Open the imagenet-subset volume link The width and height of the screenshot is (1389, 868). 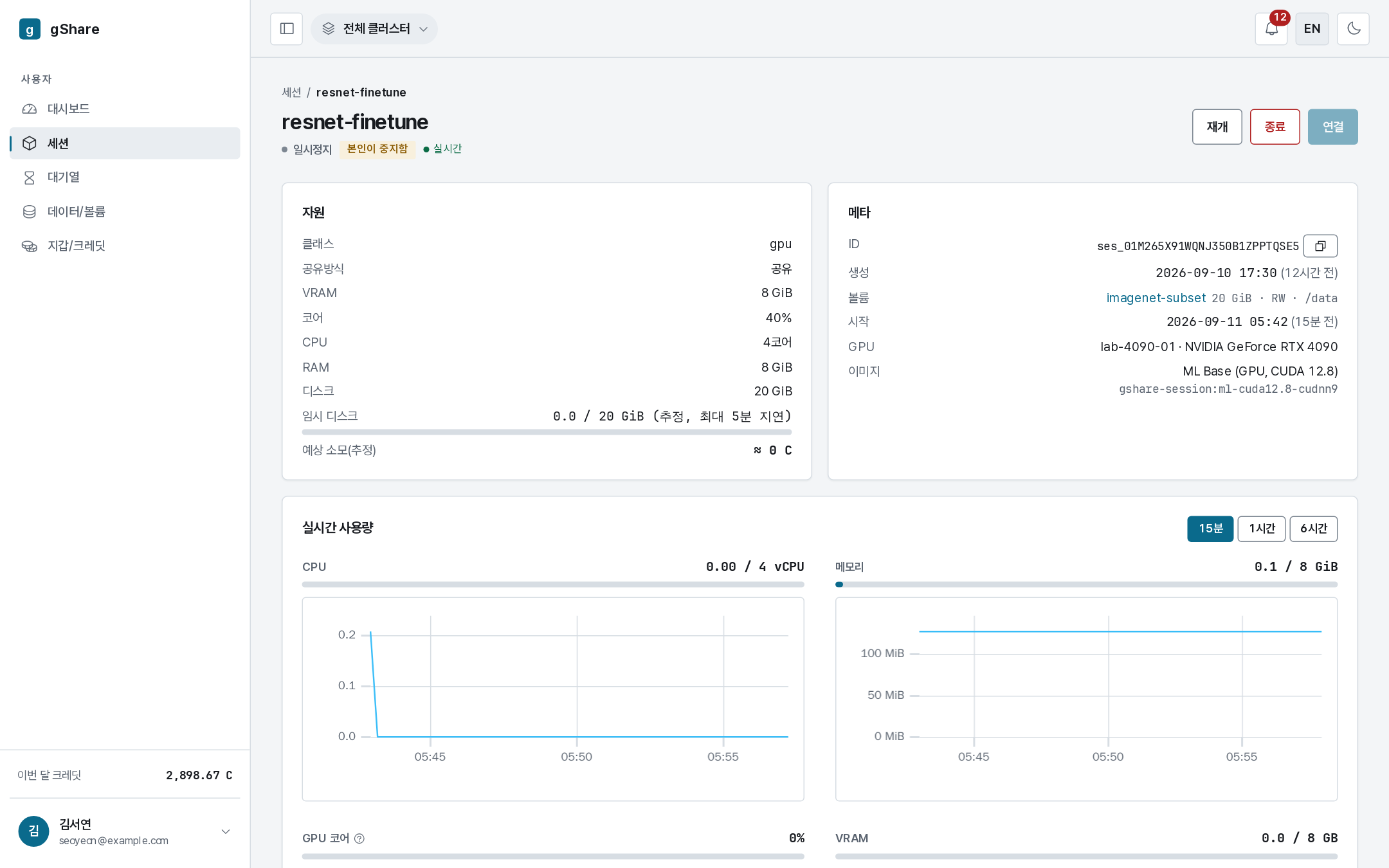point(1156,298)
